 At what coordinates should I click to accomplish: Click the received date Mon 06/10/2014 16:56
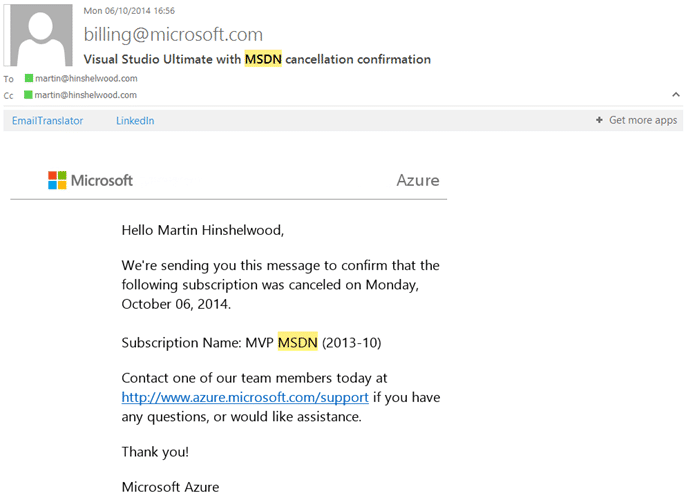[129, 11]
